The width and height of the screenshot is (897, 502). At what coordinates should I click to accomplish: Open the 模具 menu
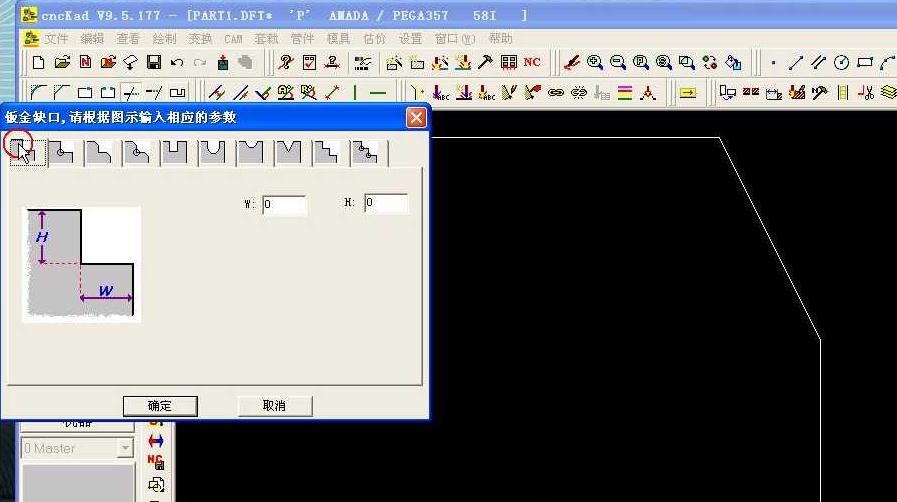338,38
